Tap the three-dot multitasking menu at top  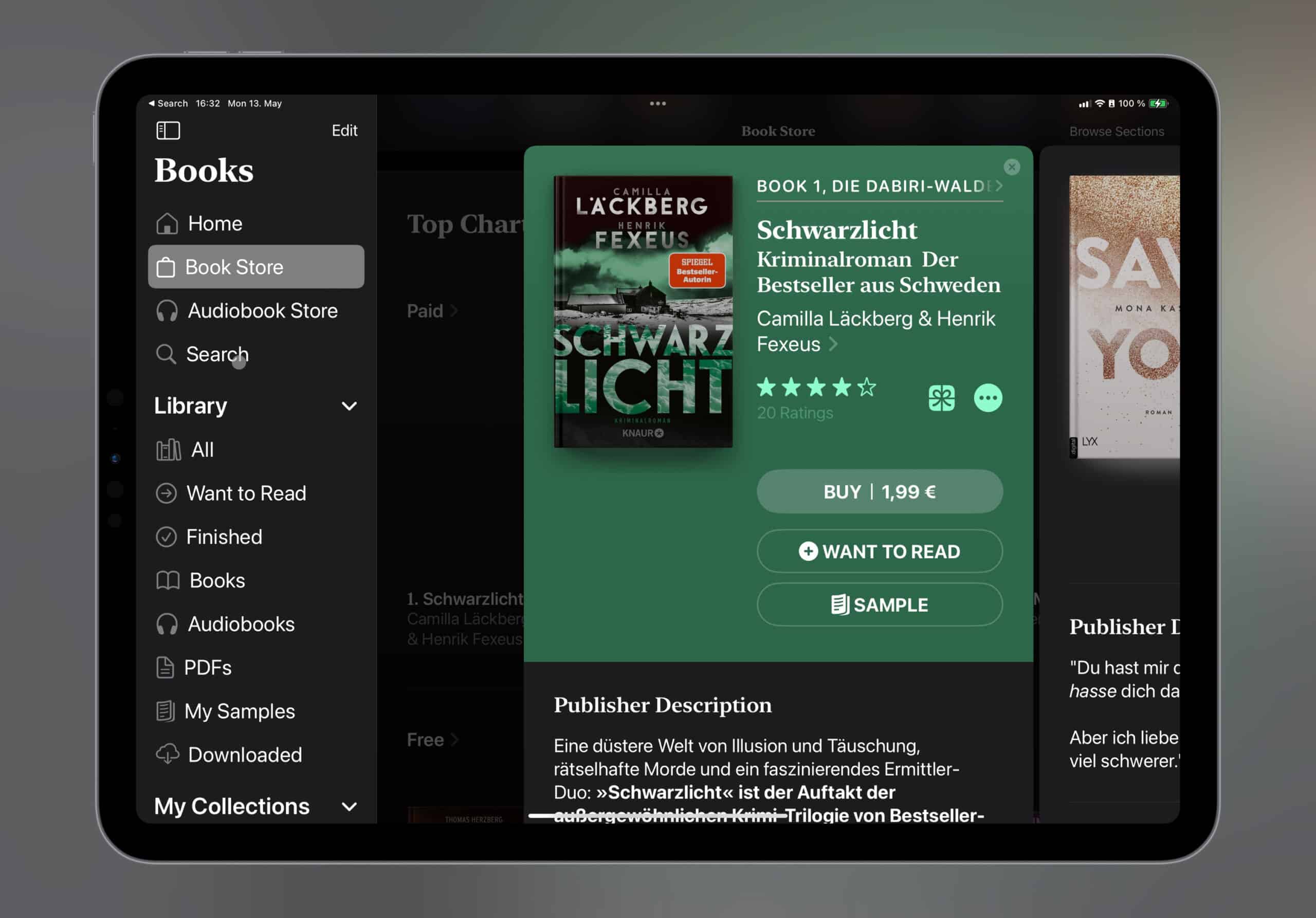point(657,104)
